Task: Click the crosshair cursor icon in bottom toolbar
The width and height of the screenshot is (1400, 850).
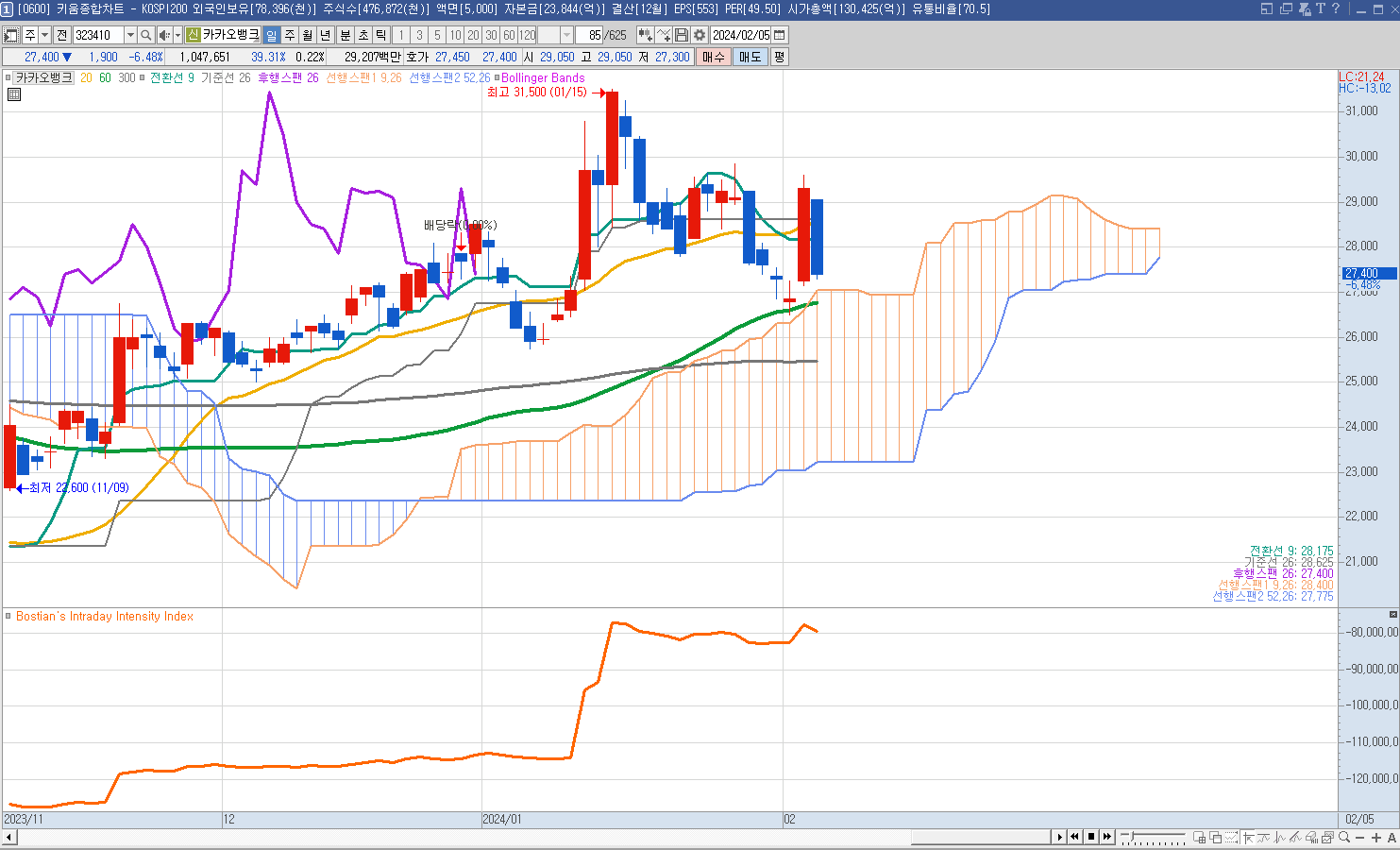Action: tap(1248, 837)
